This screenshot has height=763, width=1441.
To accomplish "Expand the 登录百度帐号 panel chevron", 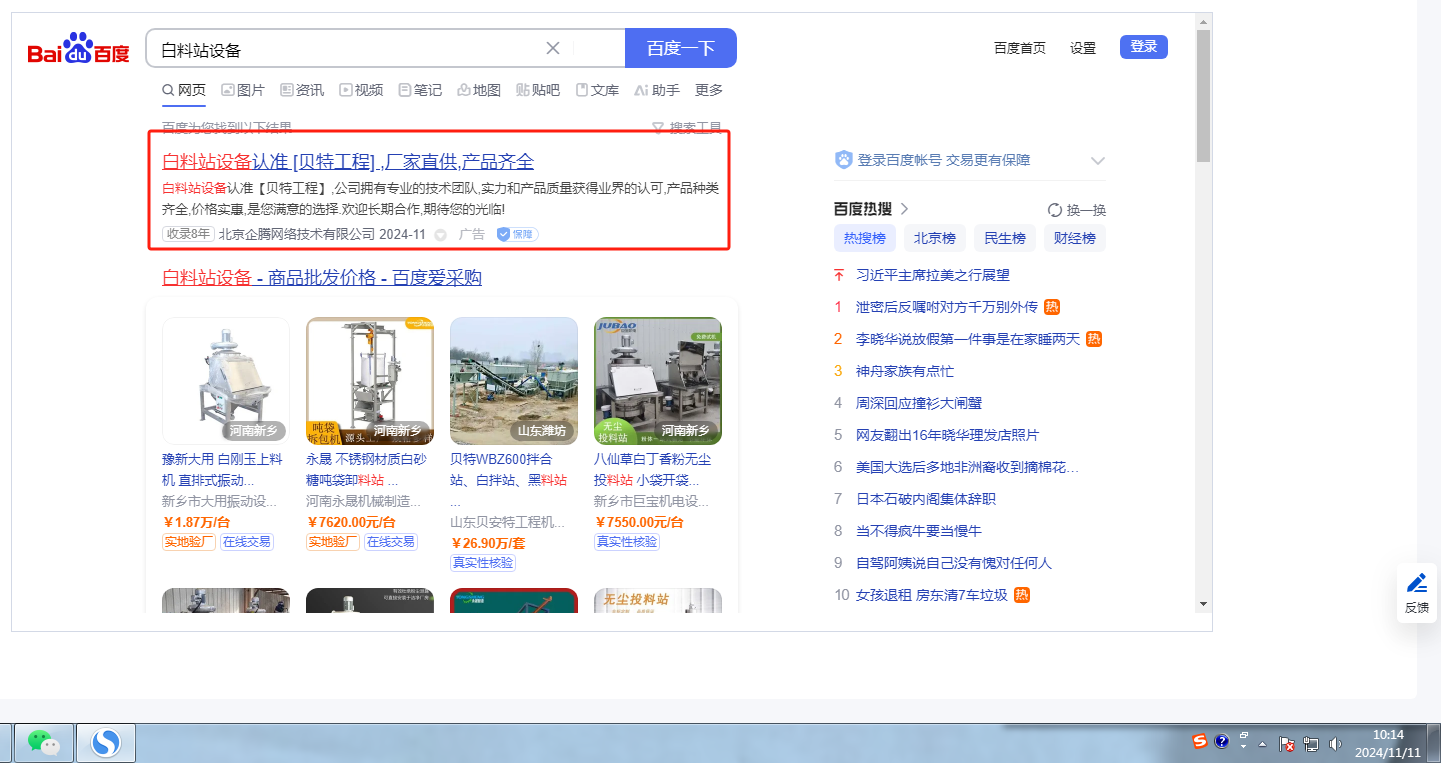I will [x=1097, y=161].
